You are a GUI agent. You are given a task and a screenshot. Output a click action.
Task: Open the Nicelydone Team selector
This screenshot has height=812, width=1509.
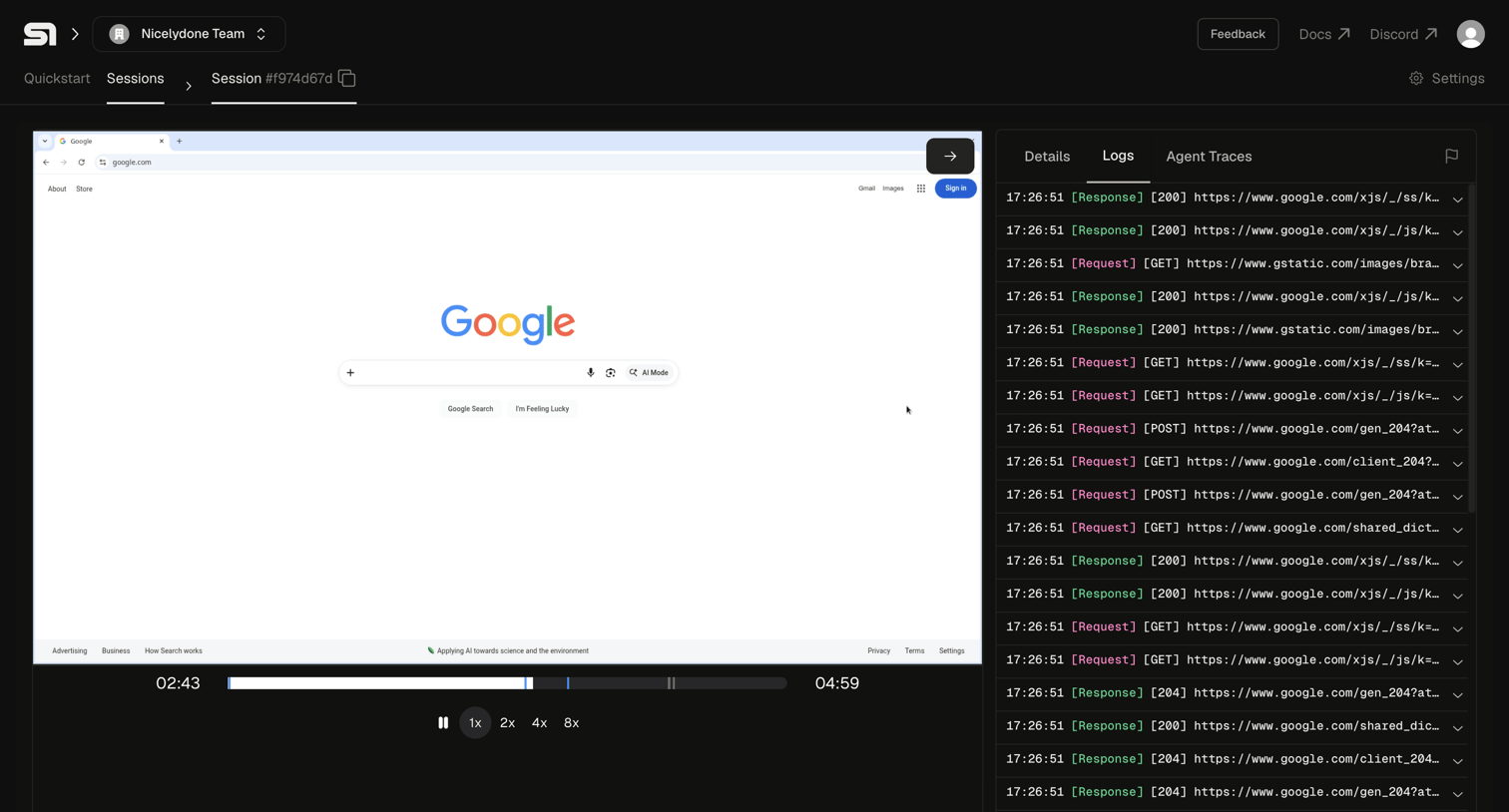(189, 34)
